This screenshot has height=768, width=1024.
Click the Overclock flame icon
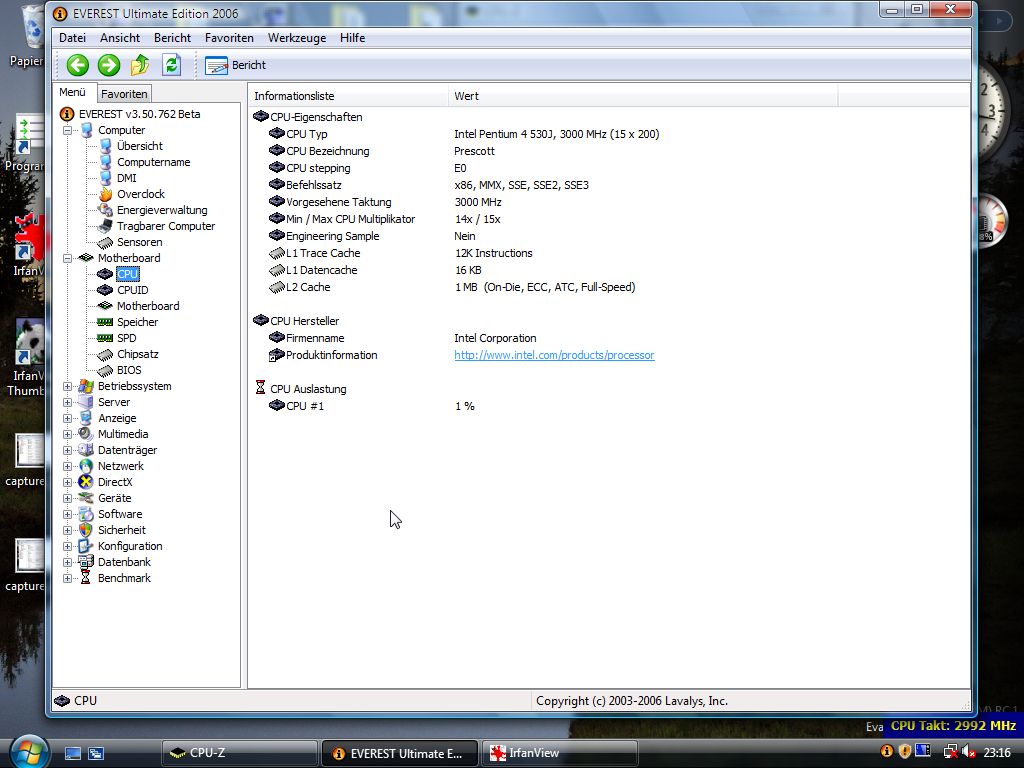coord(105,194)
